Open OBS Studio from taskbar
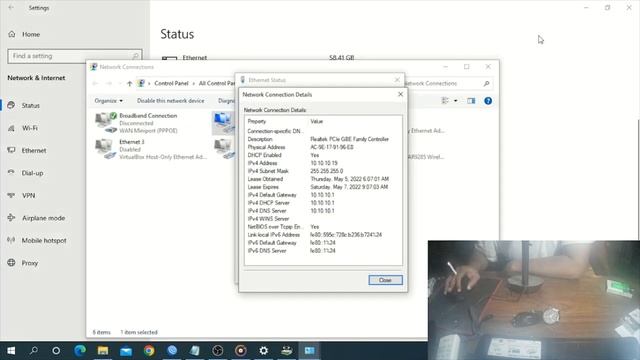 click(218, 350)
